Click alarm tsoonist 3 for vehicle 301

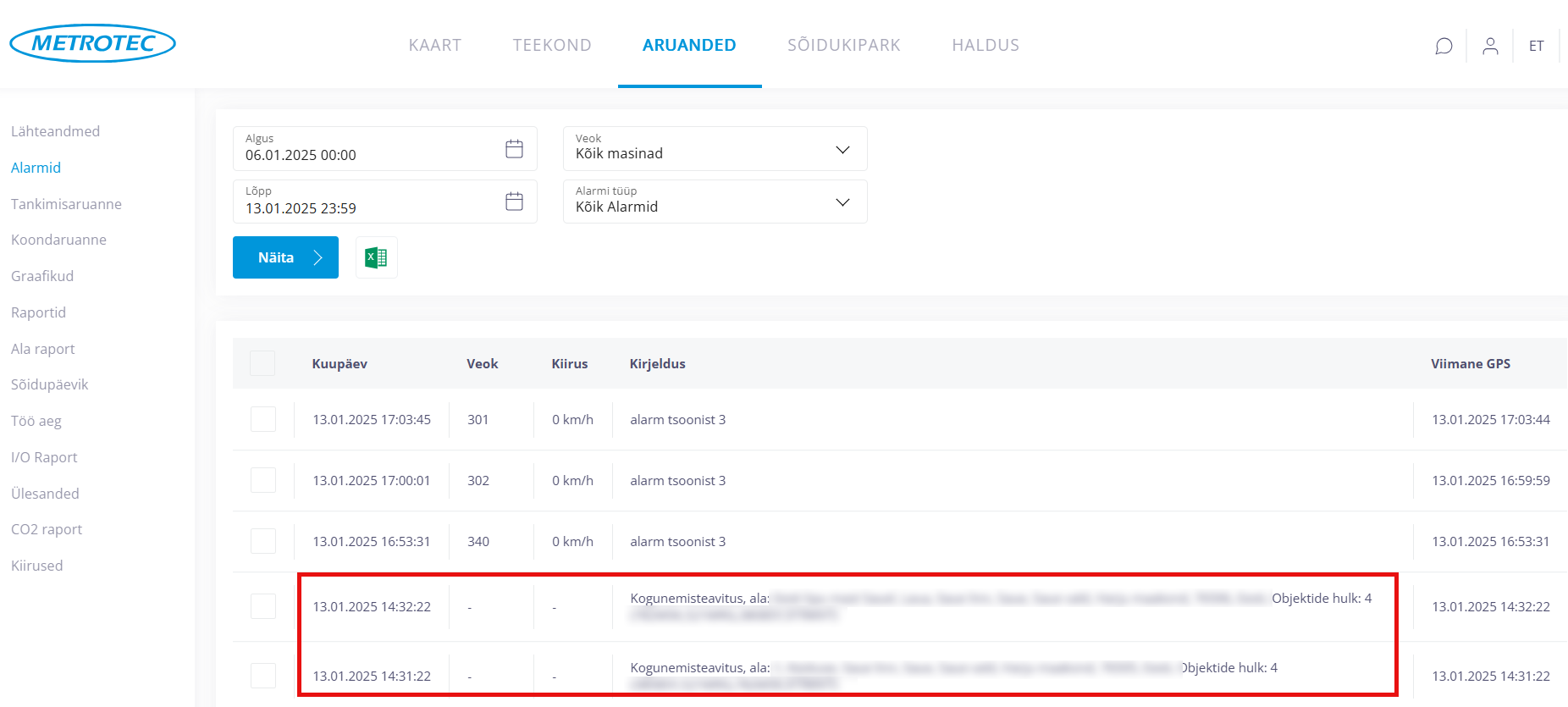point(677,419)
